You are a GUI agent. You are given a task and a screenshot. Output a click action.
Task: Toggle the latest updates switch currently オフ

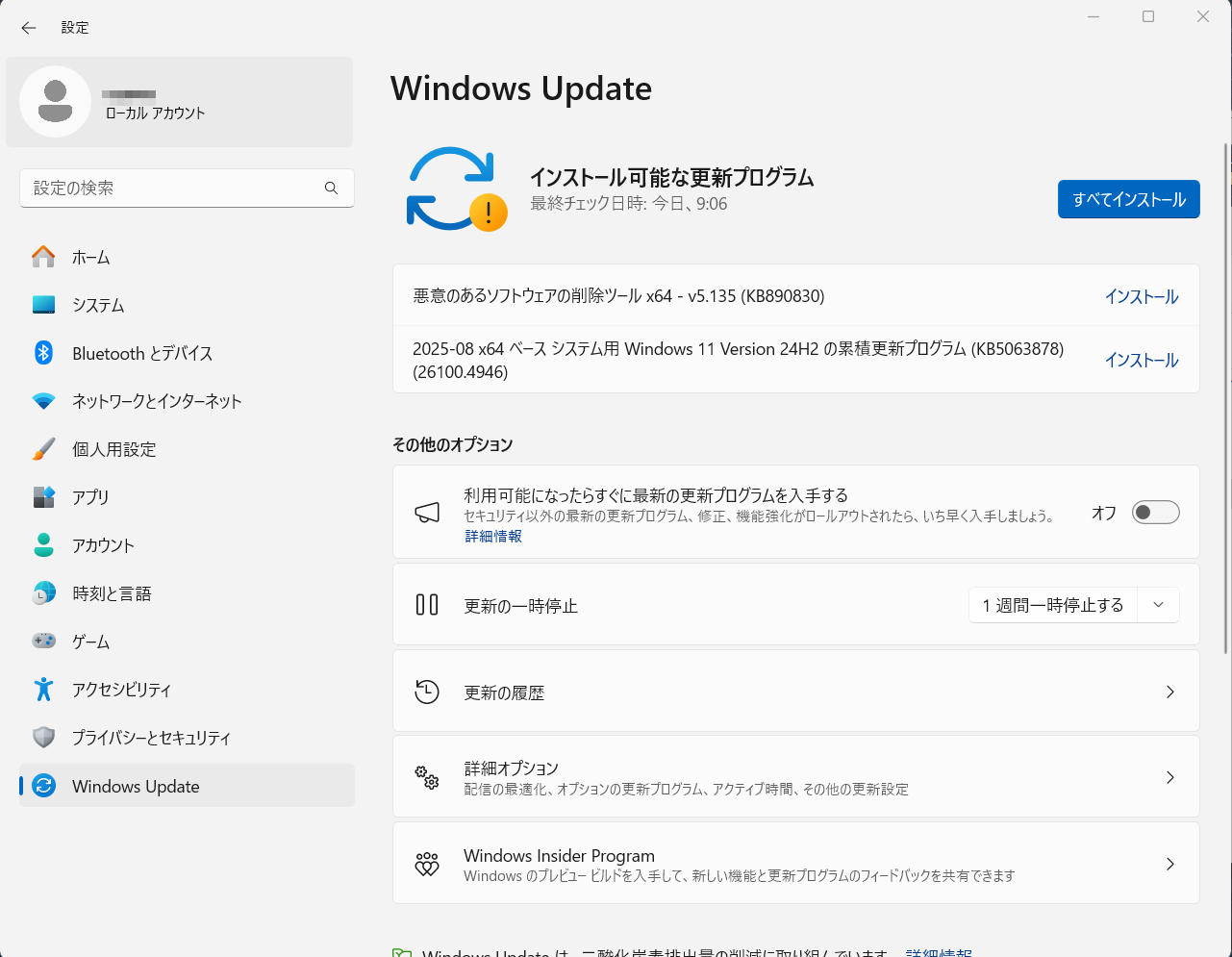click(x=1155, y=513)
